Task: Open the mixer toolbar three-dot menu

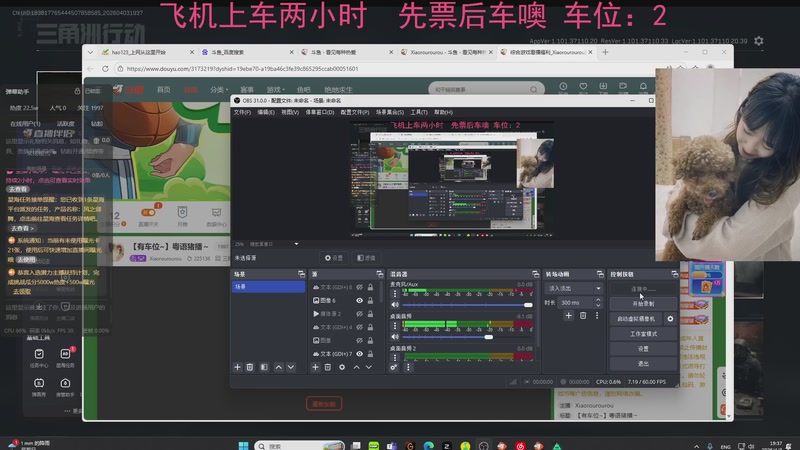Action: (x=408, y=367)
